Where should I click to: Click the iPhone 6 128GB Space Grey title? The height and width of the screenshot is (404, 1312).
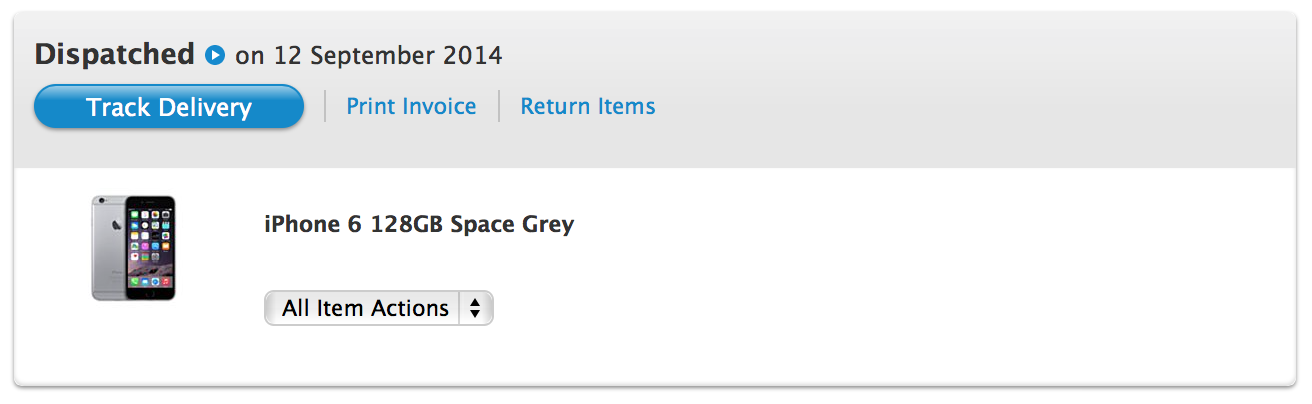419,224
